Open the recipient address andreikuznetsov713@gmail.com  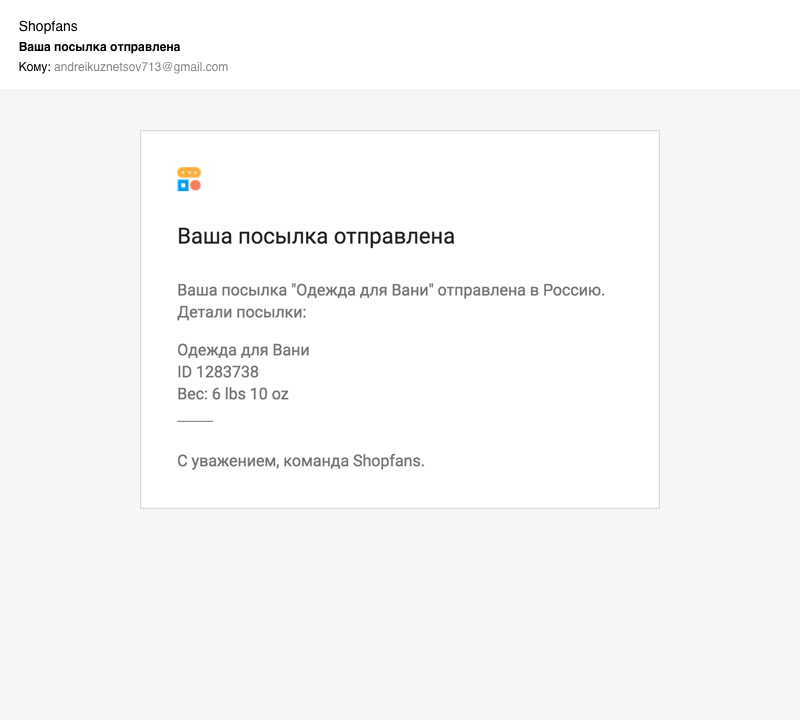pyautogui.click(x=141, y=67)
